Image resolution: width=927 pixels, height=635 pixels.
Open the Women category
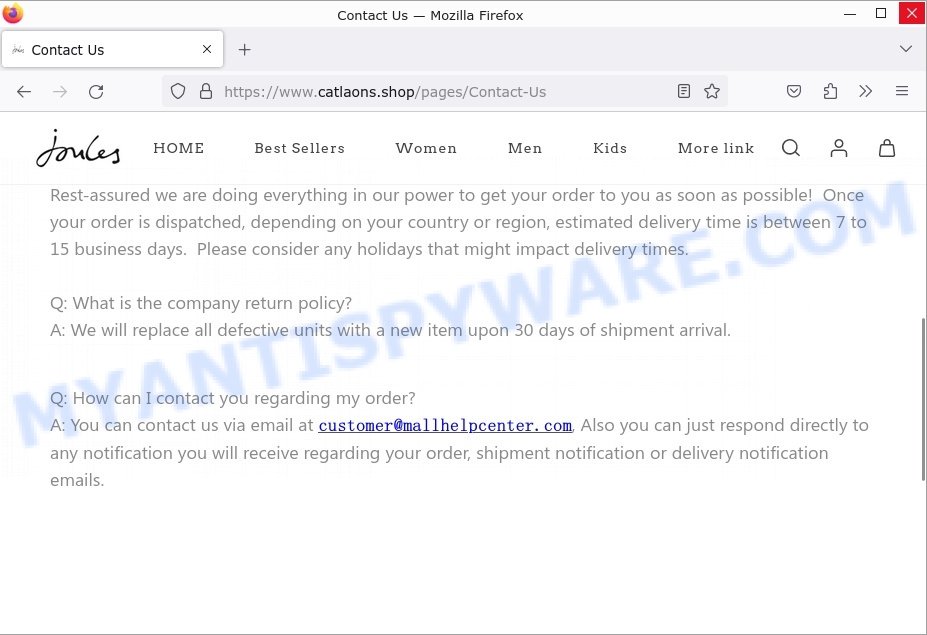(x=426, y=148)
